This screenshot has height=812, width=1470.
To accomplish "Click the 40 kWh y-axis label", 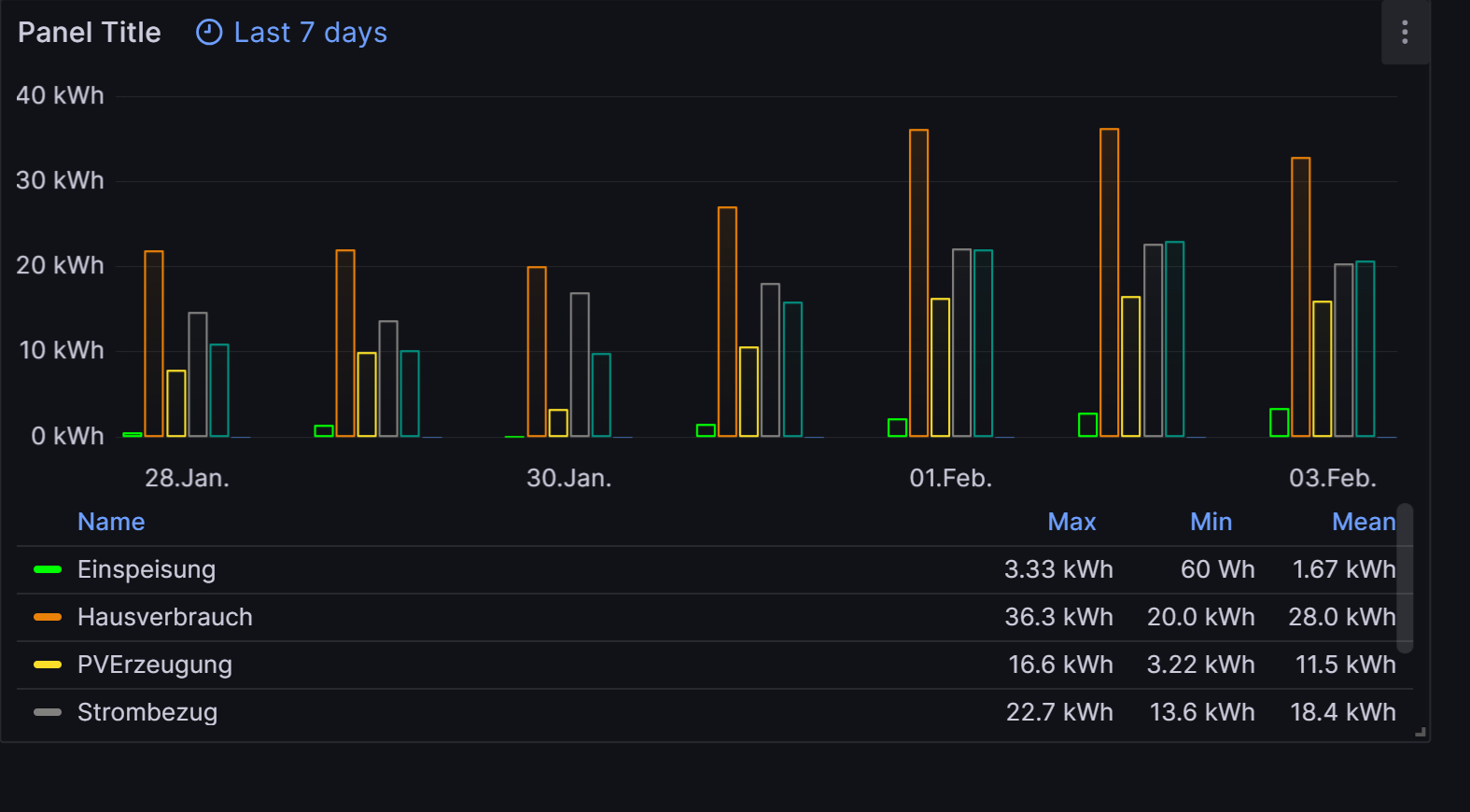I will [60, 95].
